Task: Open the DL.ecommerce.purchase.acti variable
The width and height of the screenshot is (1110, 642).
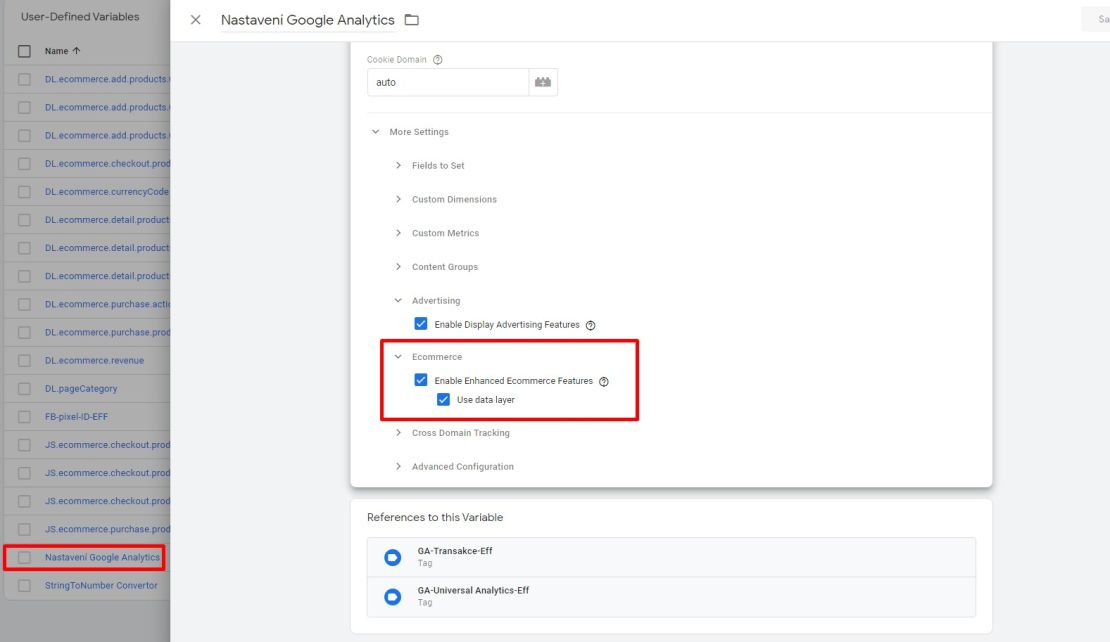Action: [108, 304]
